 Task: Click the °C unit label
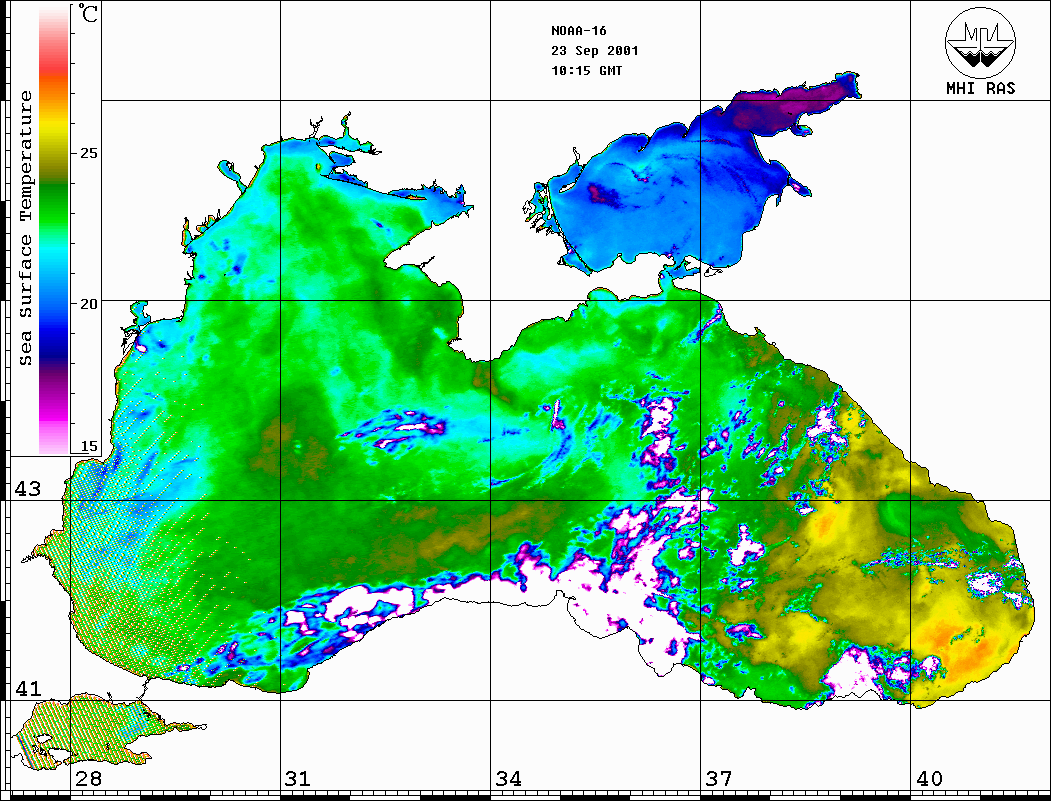pos(89,17)
